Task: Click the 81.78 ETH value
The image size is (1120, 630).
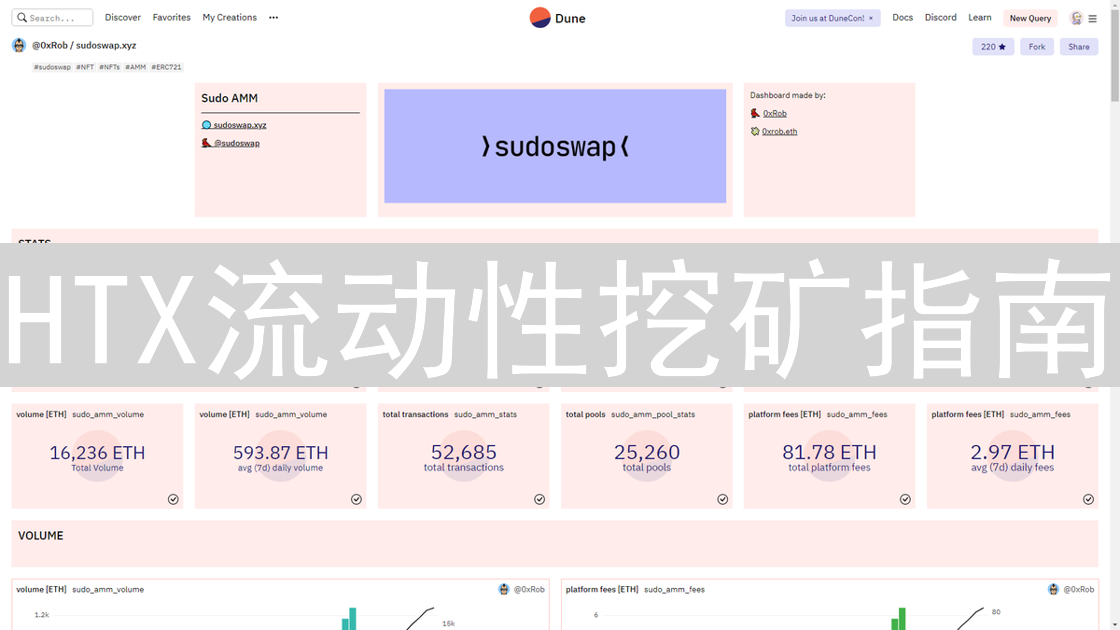Action: 829,452
